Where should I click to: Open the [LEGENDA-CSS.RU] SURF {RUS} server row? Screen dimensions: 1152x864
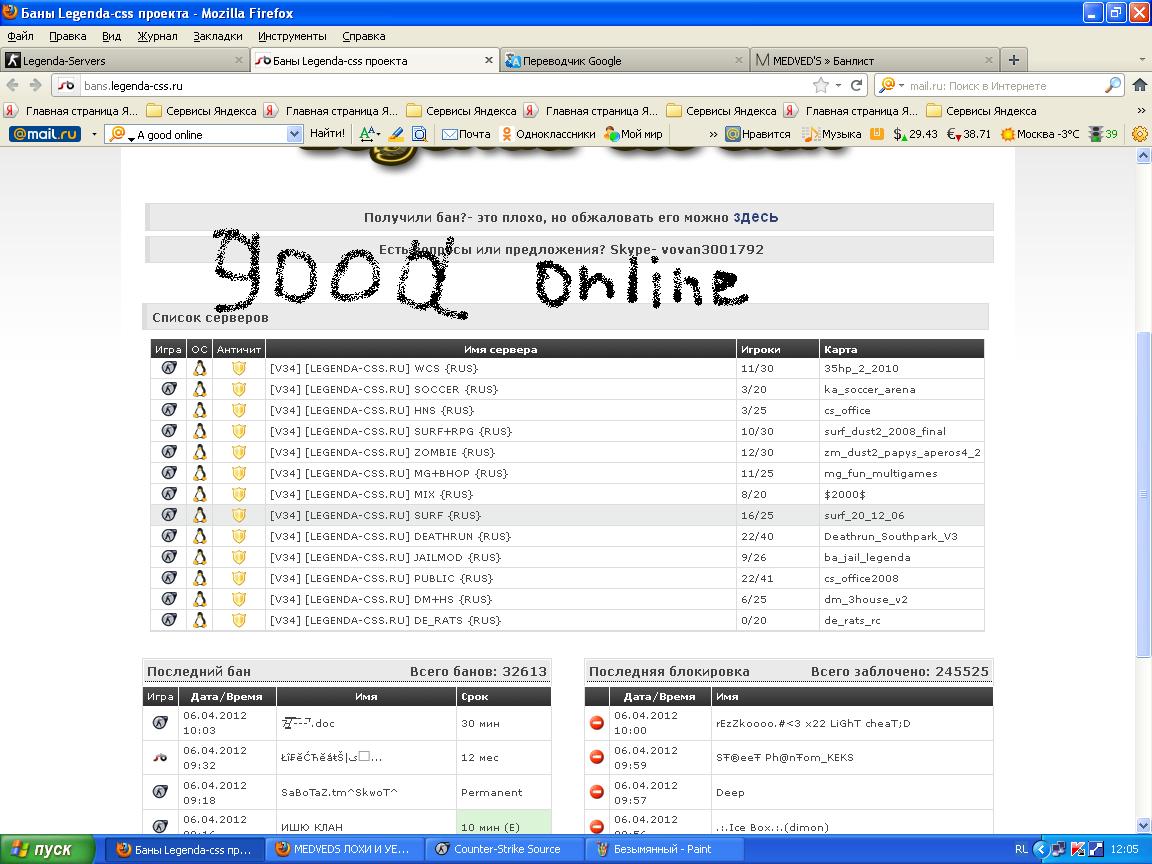pyautogui.click(x=567, y=515)
